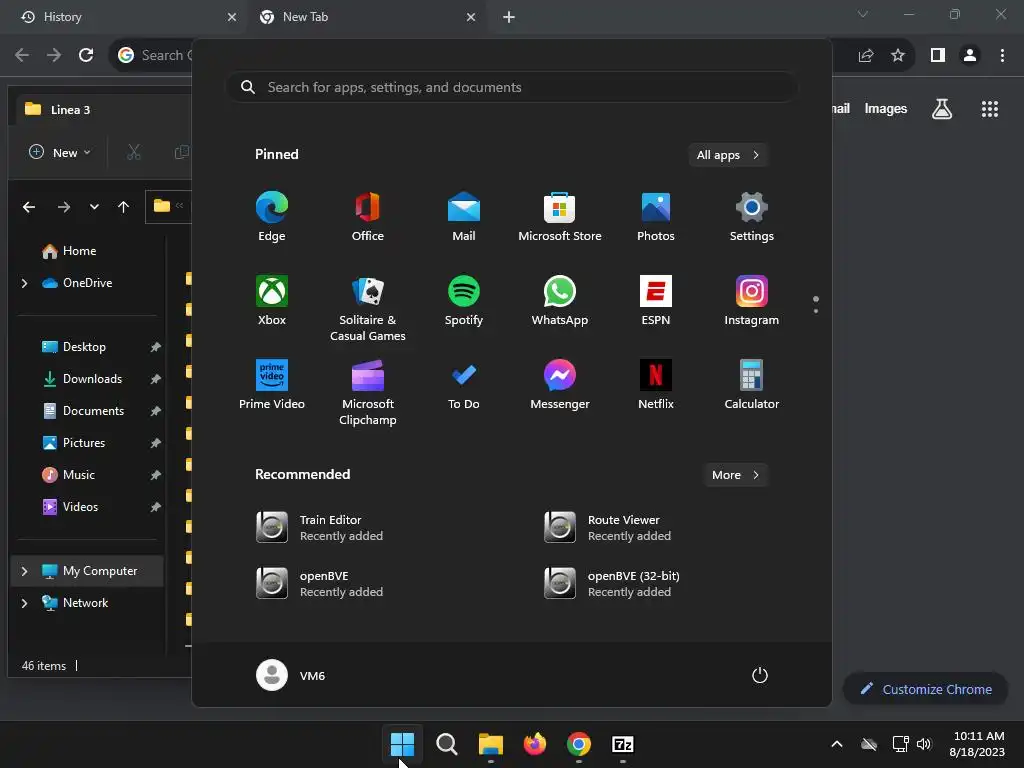Launch the Xbox app
The image size is (1024, 768).
[x=272, y=300]
